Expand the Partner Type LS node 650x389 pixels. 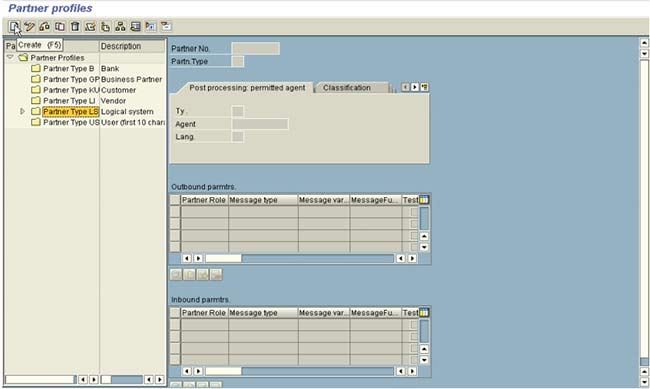[x=23, y=112]
